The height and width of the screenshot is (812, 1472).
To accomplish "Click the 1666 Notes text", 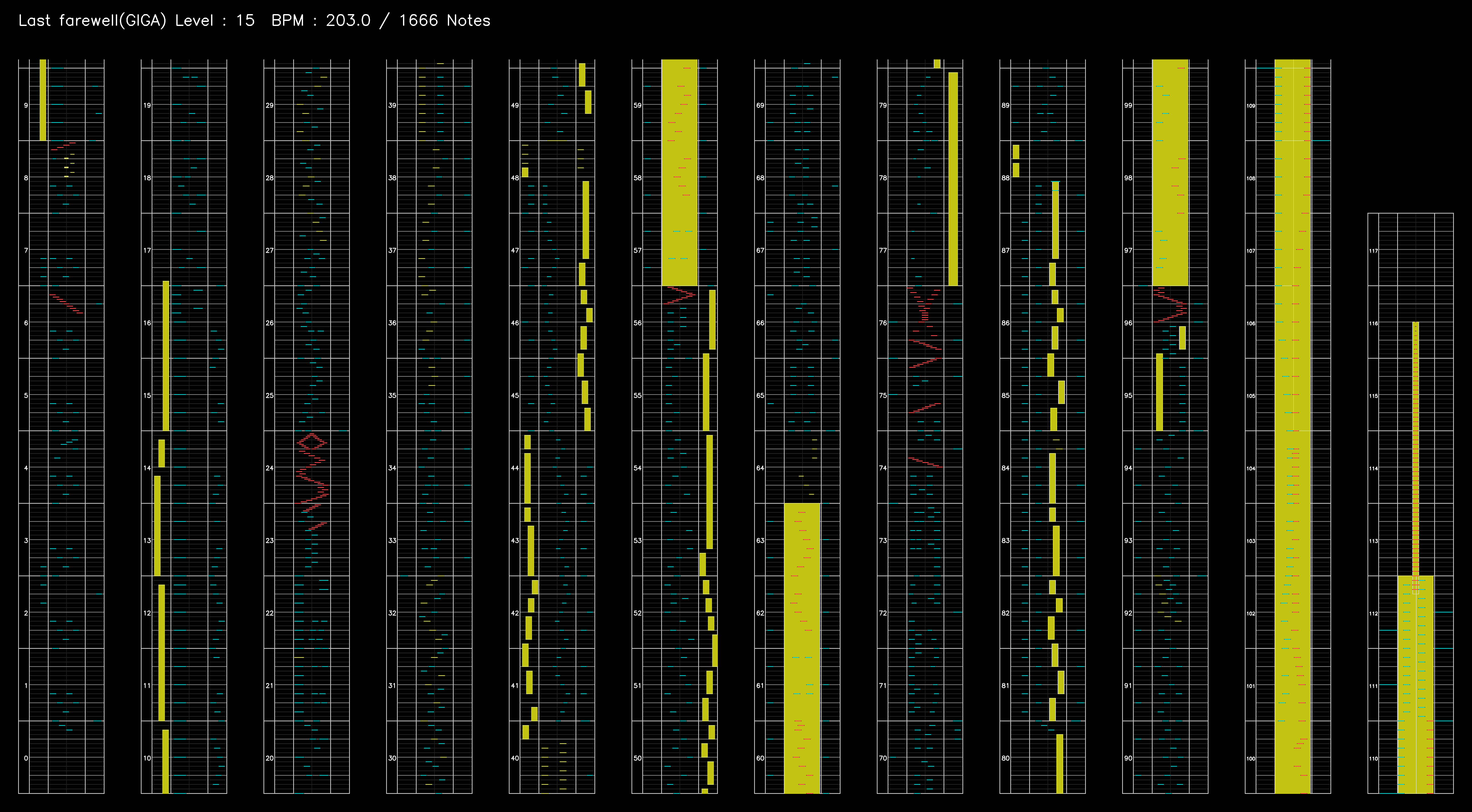I will 445,21.
